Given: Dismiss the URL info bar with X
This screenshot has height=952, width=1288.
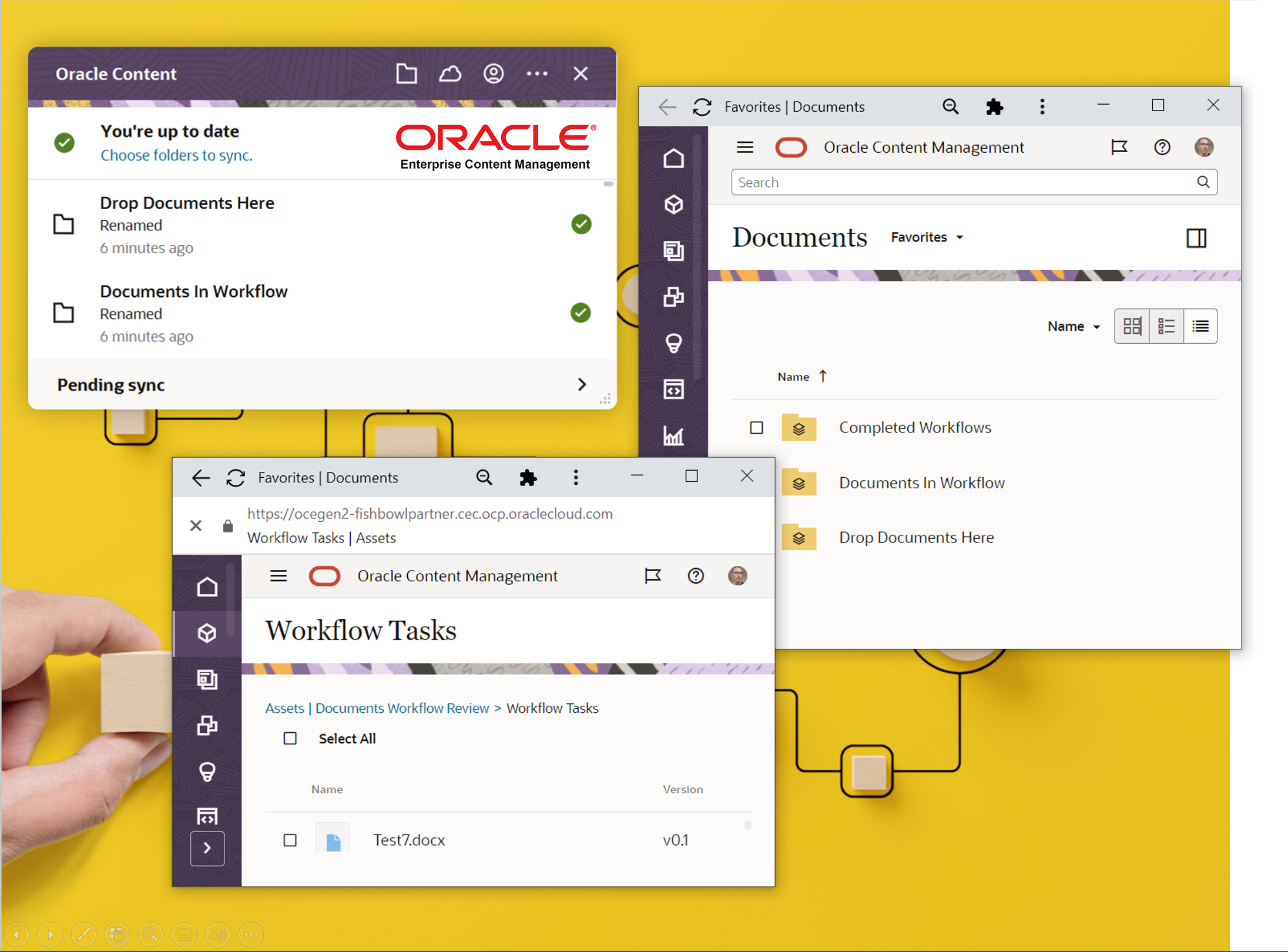Looking at the screenshot, I should [196, 525].
